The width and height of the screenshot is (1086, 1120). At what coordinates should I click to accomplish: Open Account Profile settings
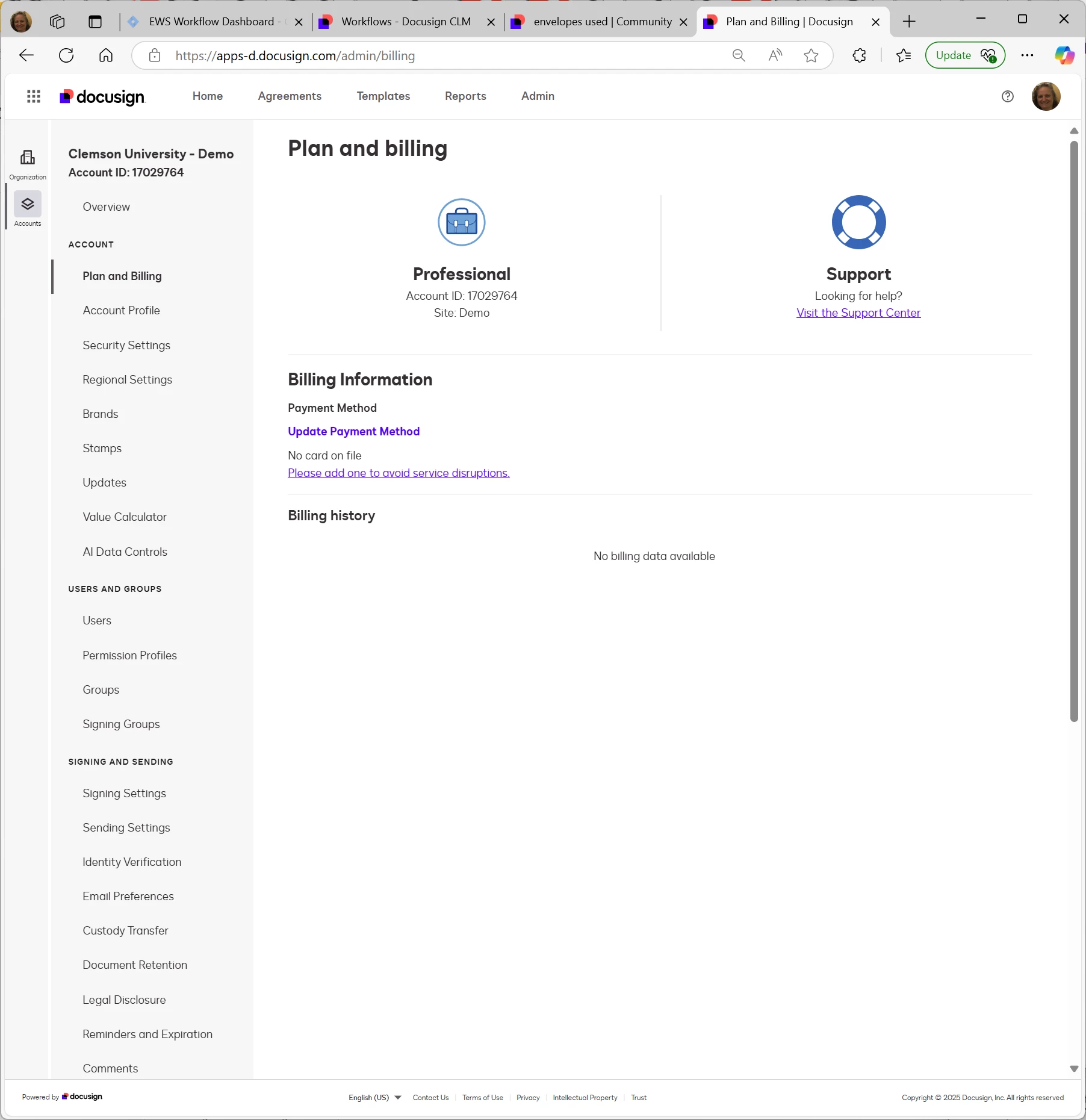coord(122,310)
